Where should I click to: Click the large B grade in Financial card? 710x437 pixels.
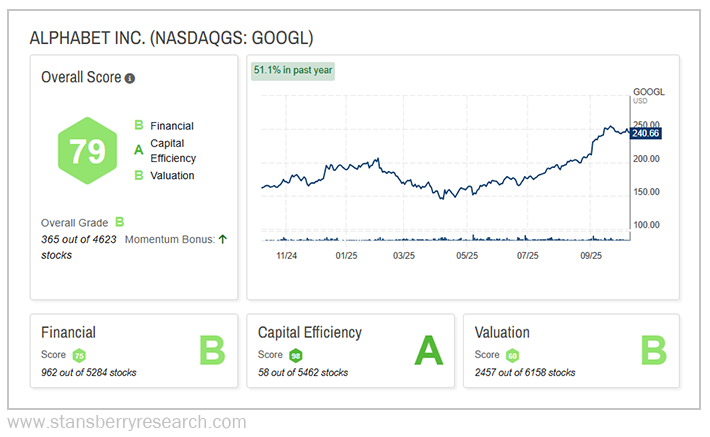(x=211, y=350)
